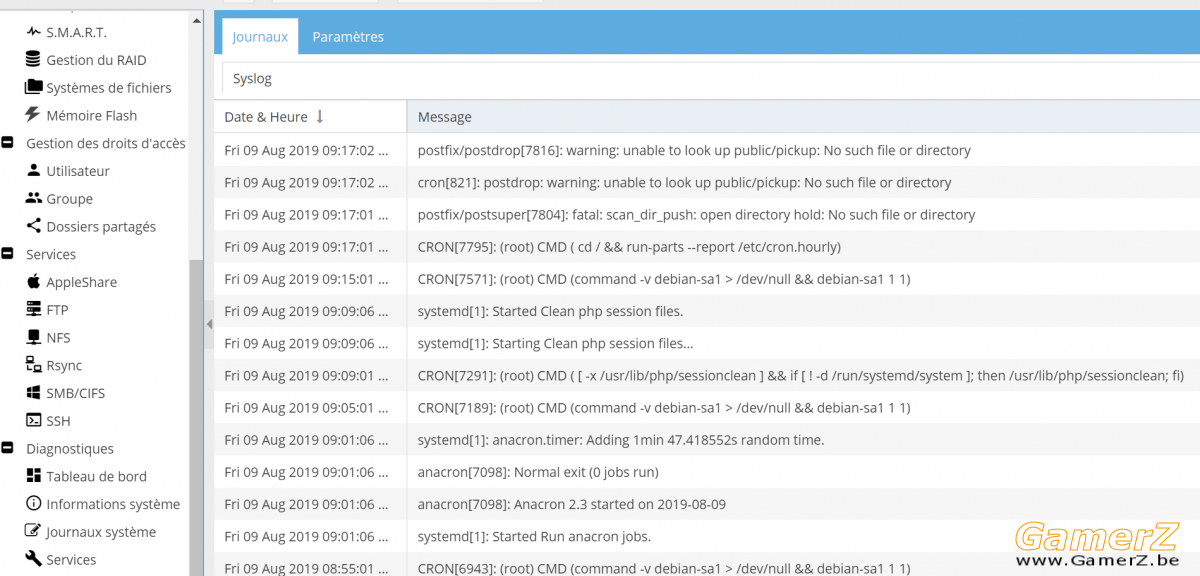1200x576 pixels.
Task: Click the sidebar collapse arrow handle
Action: pyautogui.click(x=209, y=324)
